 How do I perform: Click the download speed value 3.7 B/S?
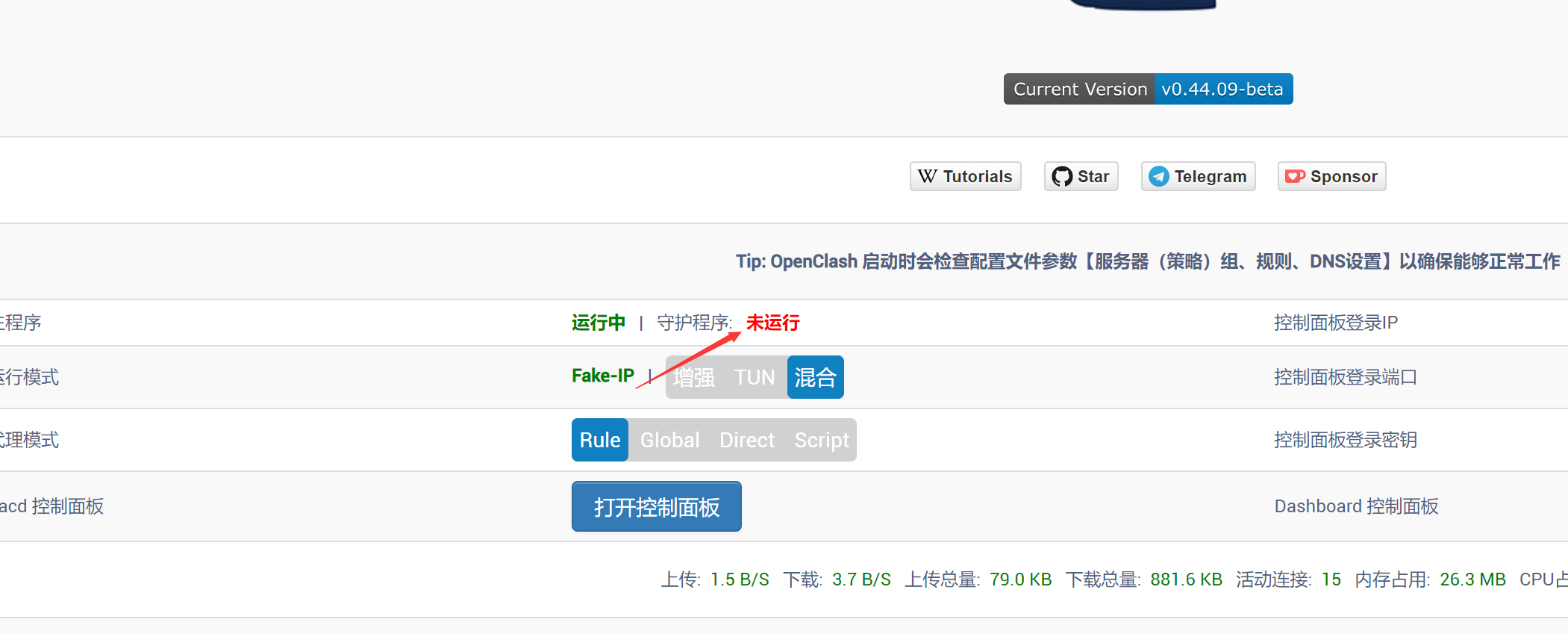[x=861, y=579]
